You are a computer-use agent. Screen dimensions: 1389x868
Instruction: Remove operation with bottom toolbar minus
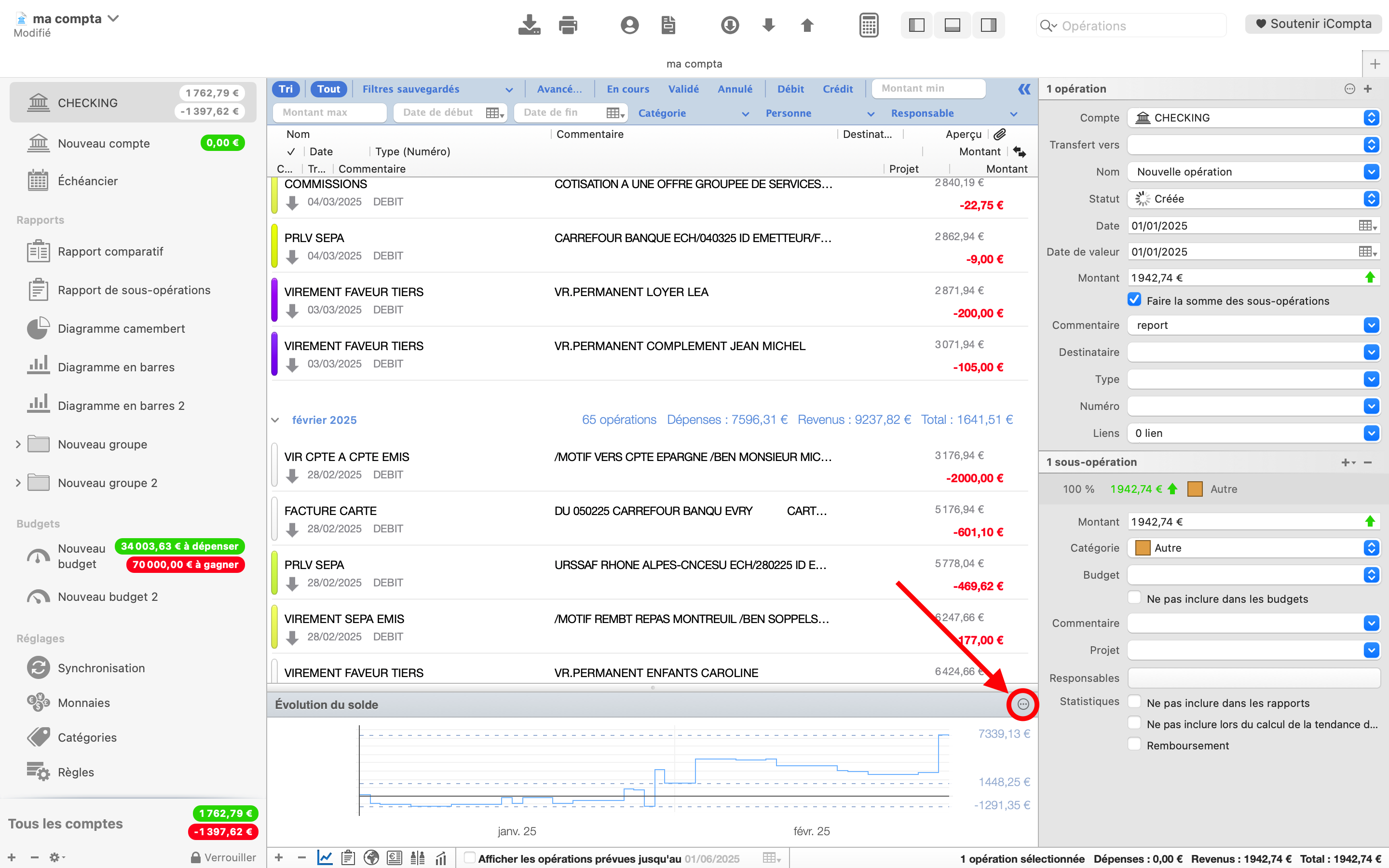(x=302, y=858)
